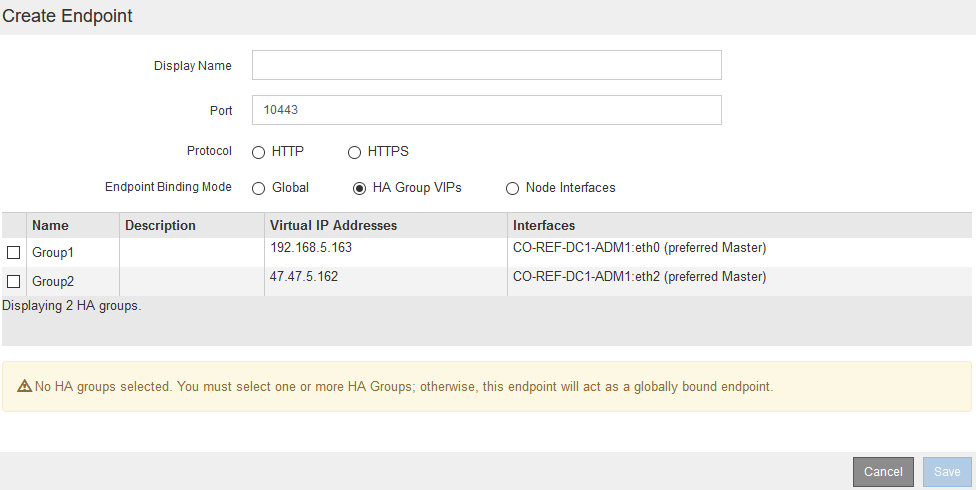Choose Node Interfaces binding mode
Screen dimensions: 976x490
[x=512, y=188]
